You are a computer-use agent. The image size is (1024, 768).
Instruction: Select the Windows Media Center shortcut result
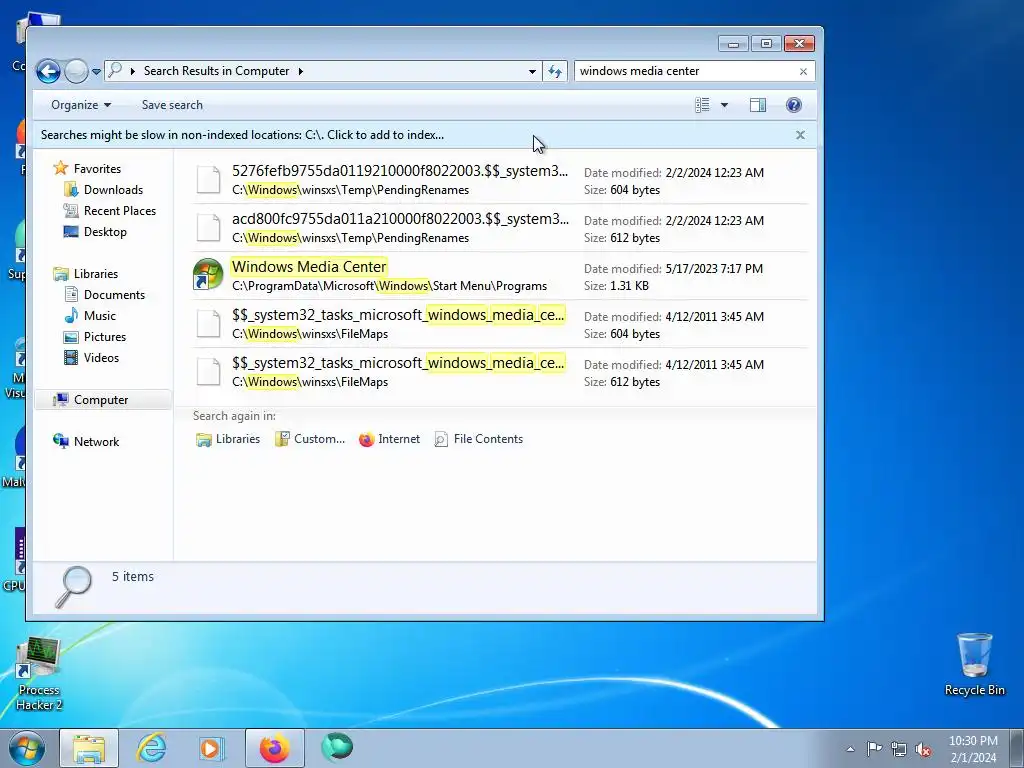pos(500,276)
